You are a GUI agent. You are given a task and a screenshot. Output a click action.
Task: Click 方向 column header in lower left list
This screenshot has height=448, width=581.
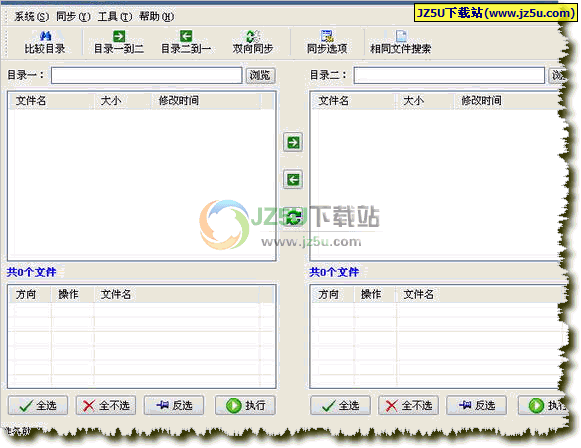pyautogui.click(x=30, y=295)
